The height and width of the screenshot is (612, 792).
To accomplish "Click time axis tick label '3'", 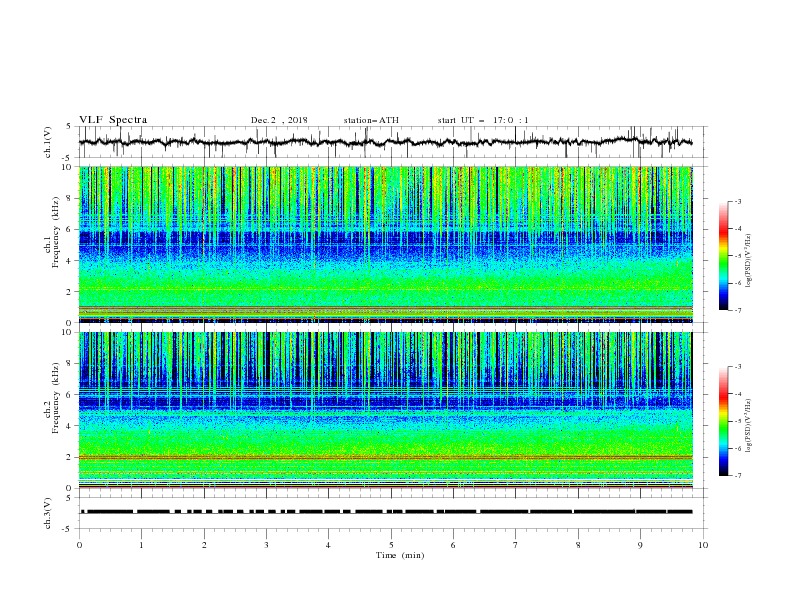I will 266,545.
